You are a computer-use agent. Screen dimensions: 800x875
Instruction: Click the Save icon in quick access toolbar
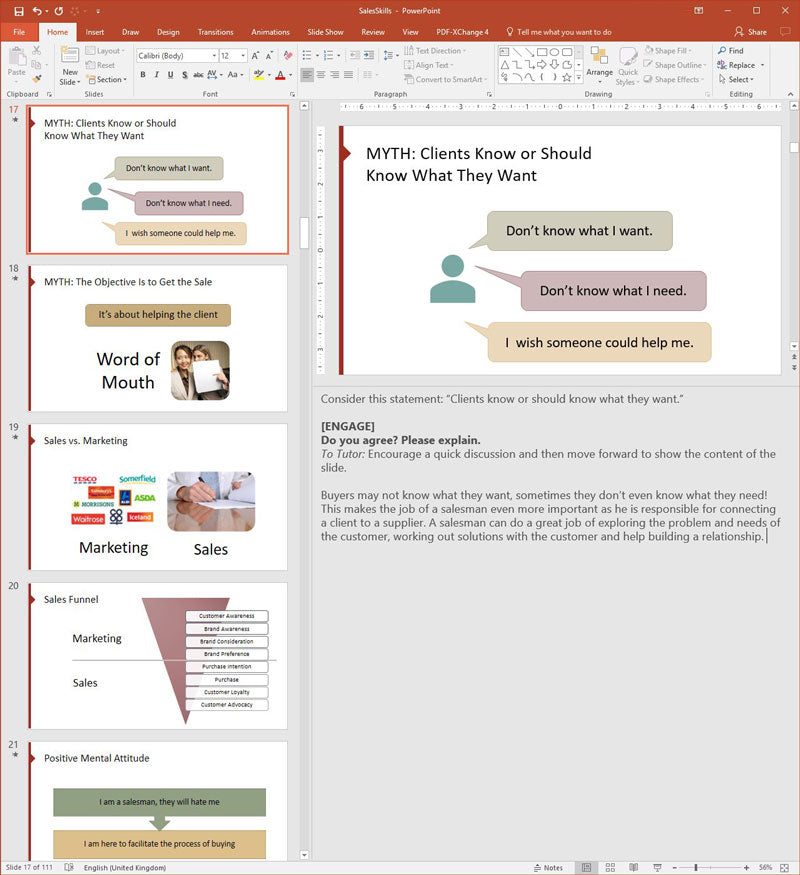point(18,11)
